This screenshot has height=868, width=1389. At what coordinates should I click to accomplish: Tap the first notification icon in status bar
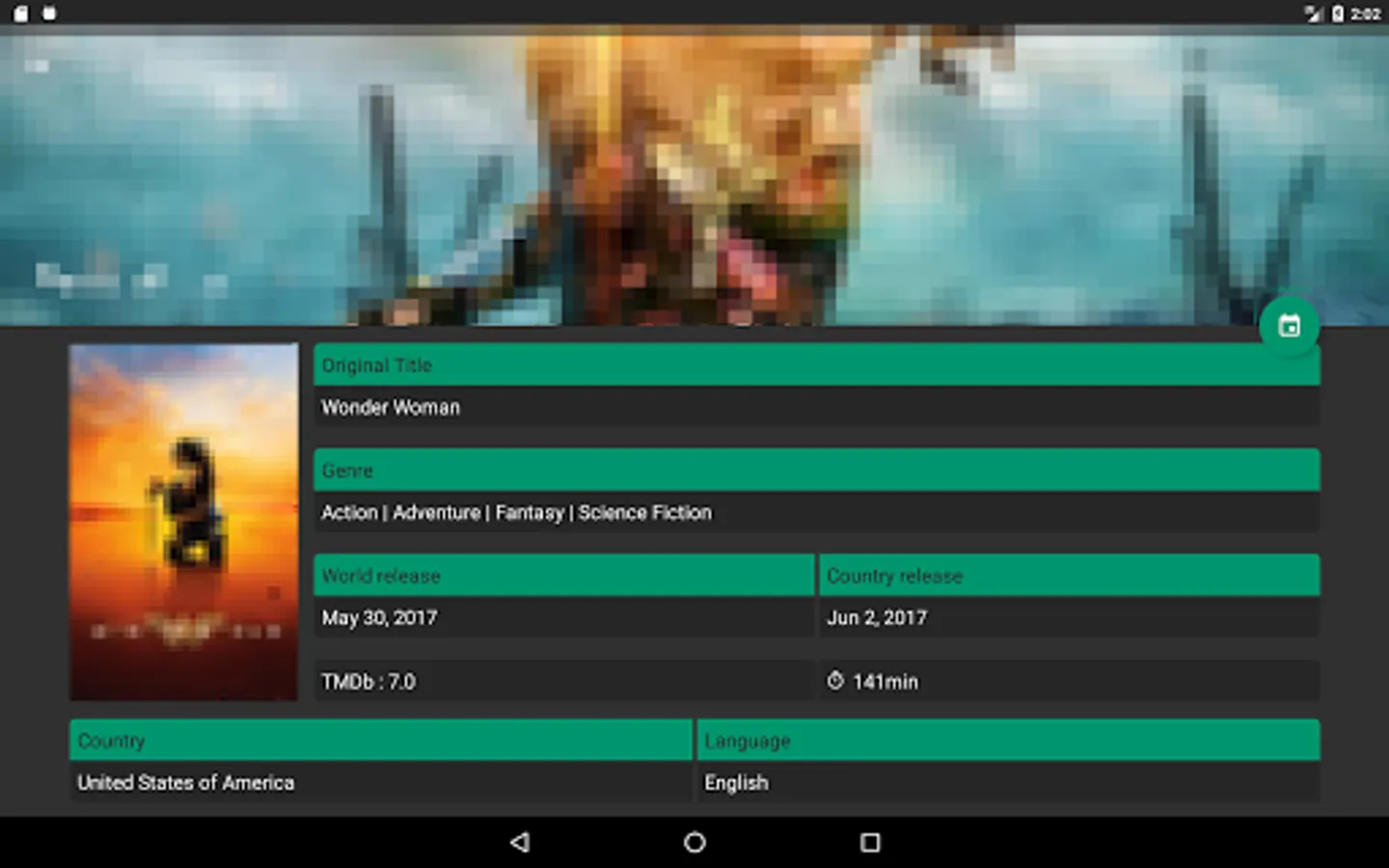[20, 14]
